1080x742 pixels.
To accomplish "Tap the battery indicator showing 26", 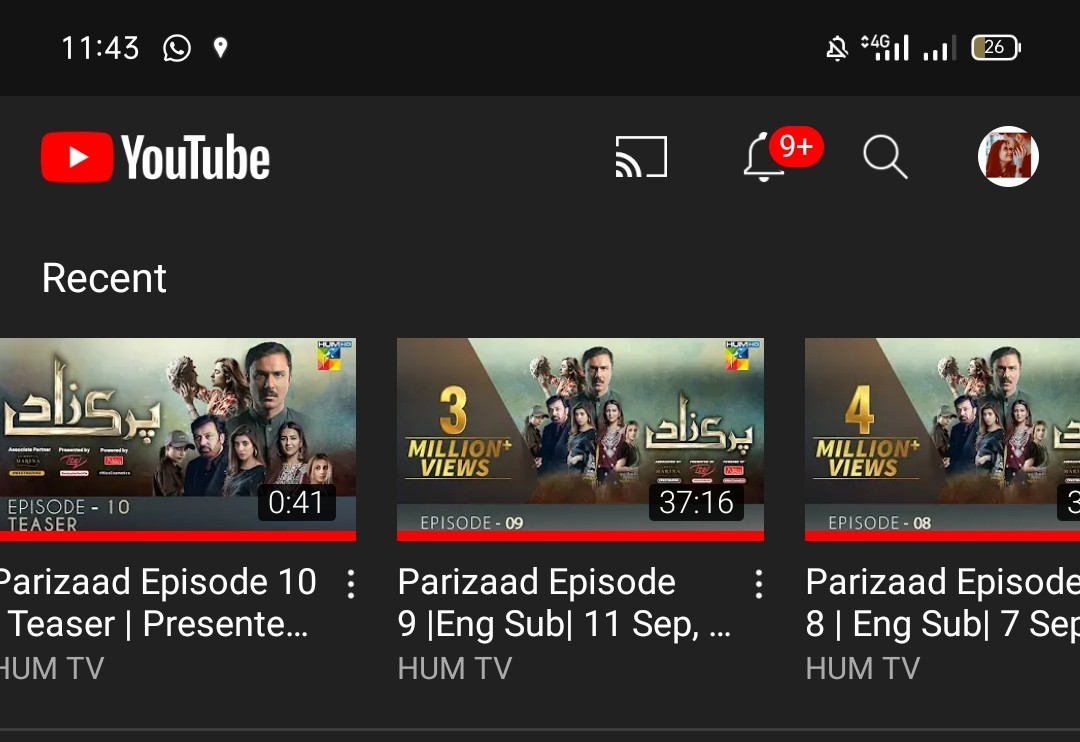I will click(996, 48).
